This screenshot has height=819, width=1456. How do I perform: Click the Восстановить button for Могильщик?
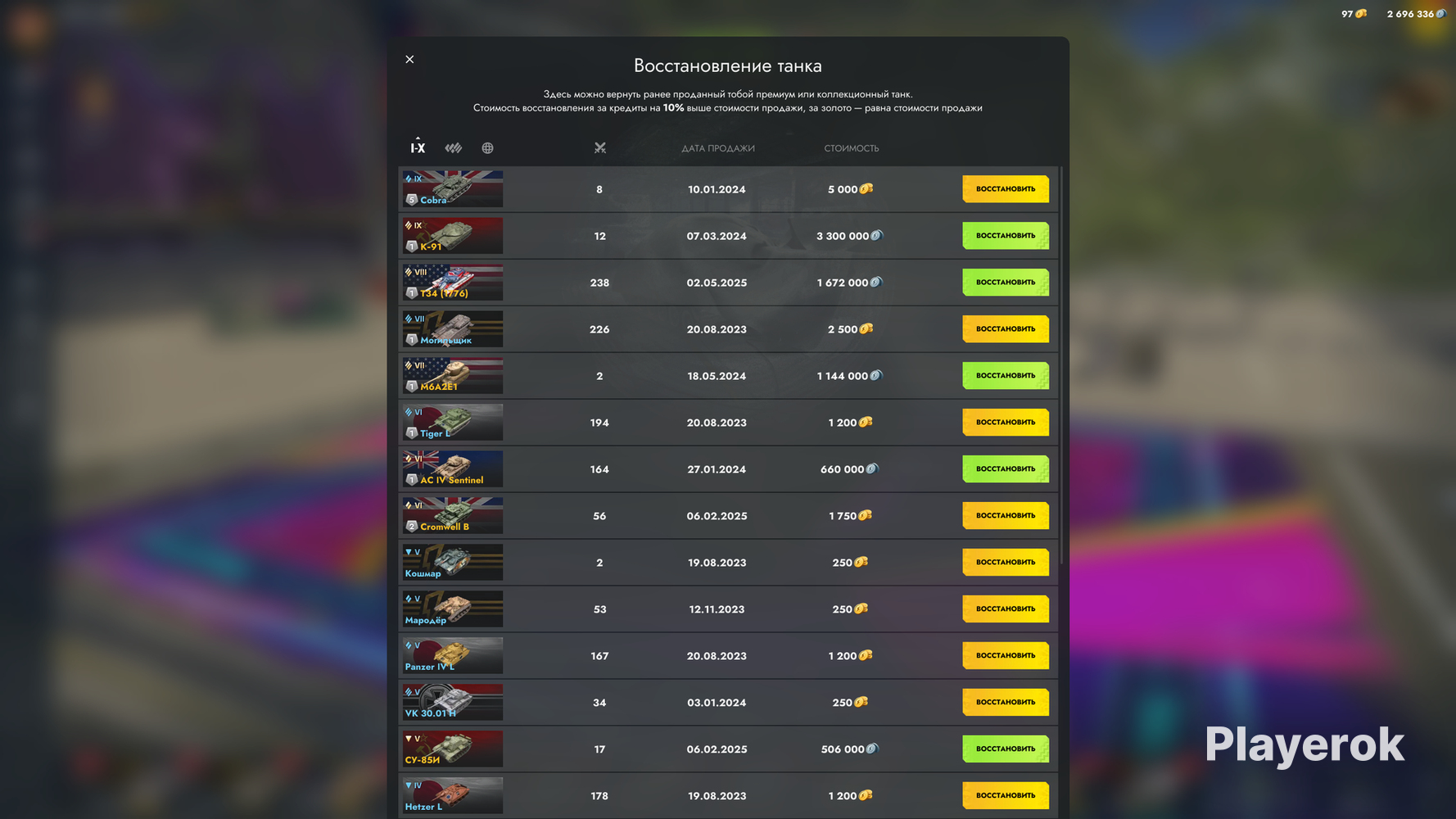(x=1005, y=329)
